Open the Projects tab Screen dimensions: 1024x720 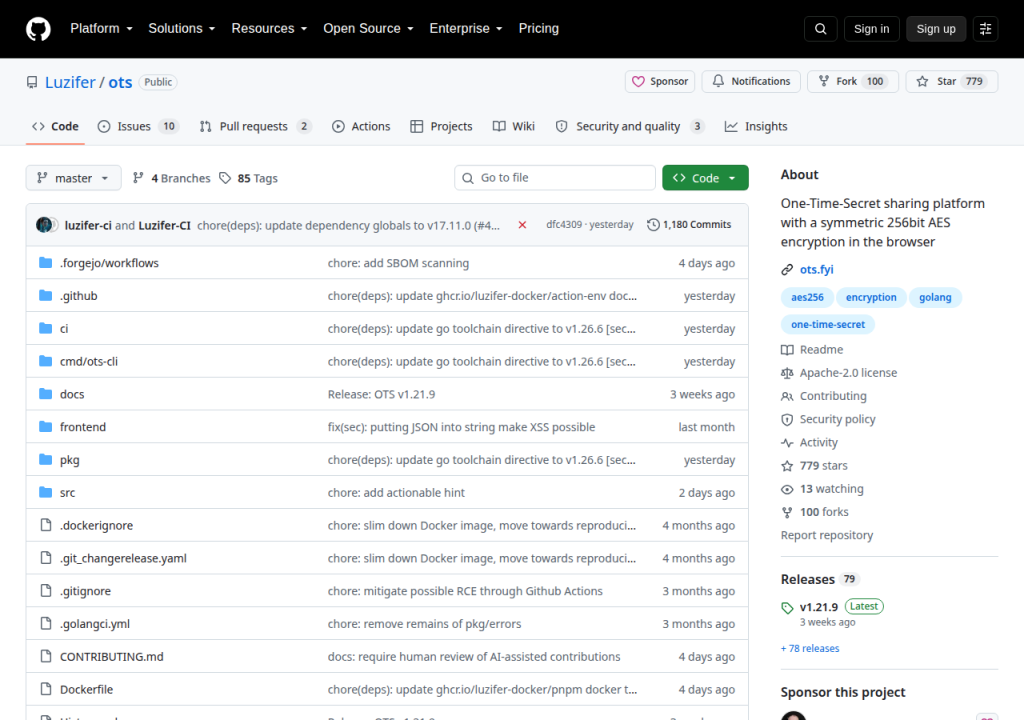pos(441,127)
